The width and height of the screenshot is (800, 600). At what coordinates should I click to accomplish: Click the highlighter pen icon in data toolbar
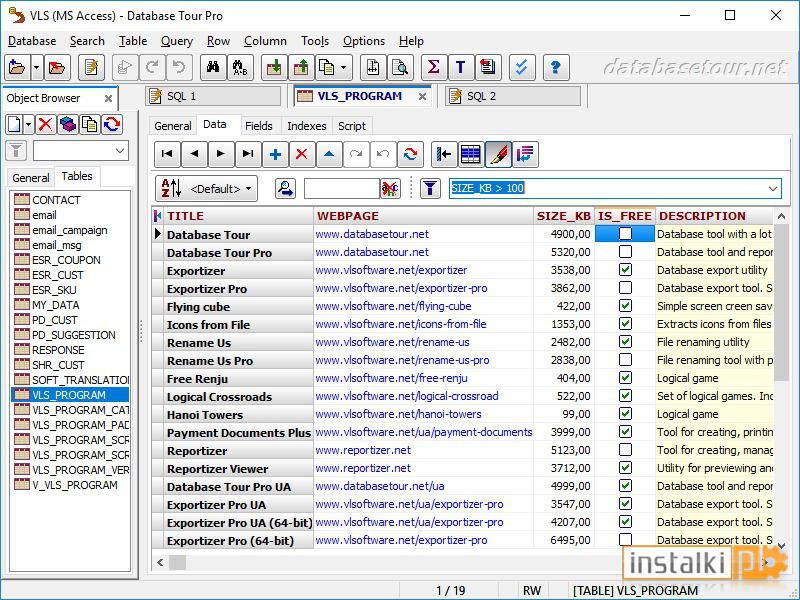[497, 154]
